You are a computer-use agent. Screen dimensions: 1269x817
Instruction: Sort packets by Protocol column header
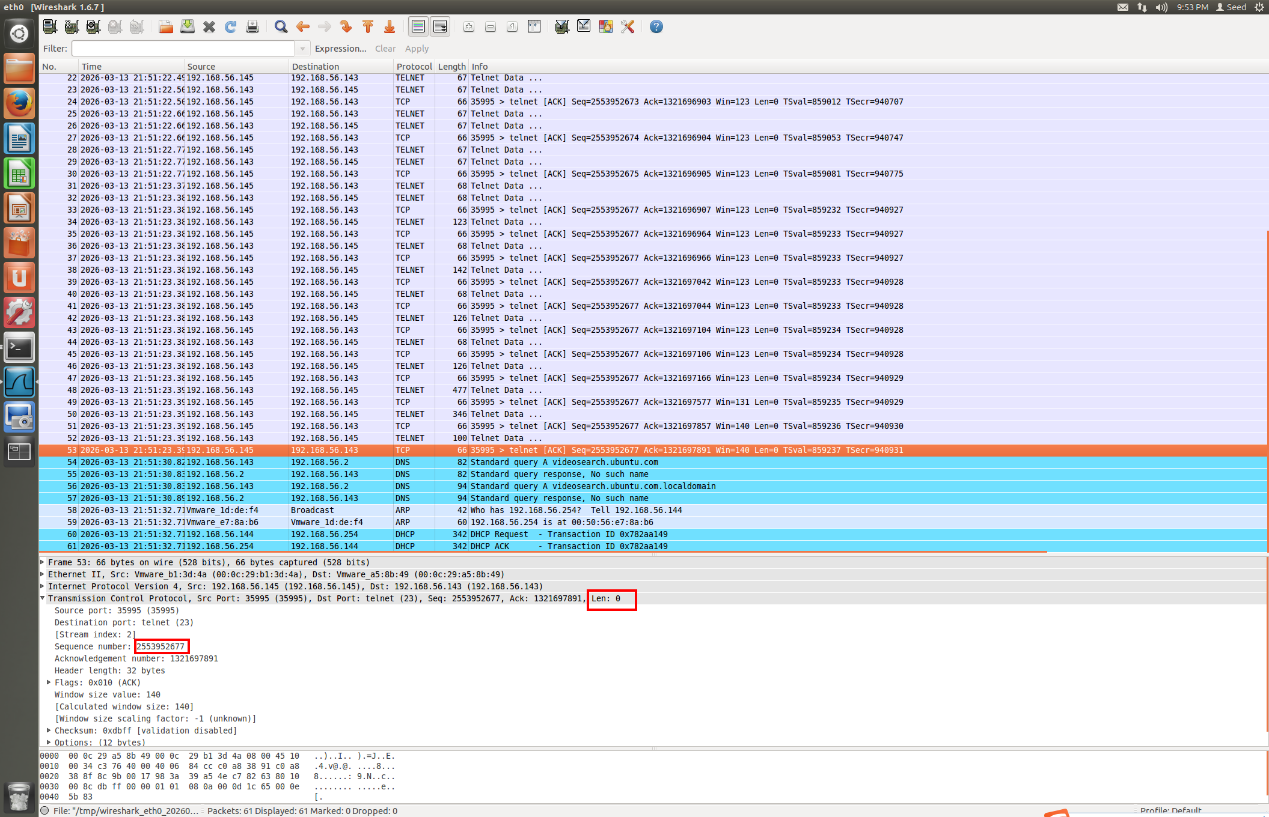pos(413,66)
